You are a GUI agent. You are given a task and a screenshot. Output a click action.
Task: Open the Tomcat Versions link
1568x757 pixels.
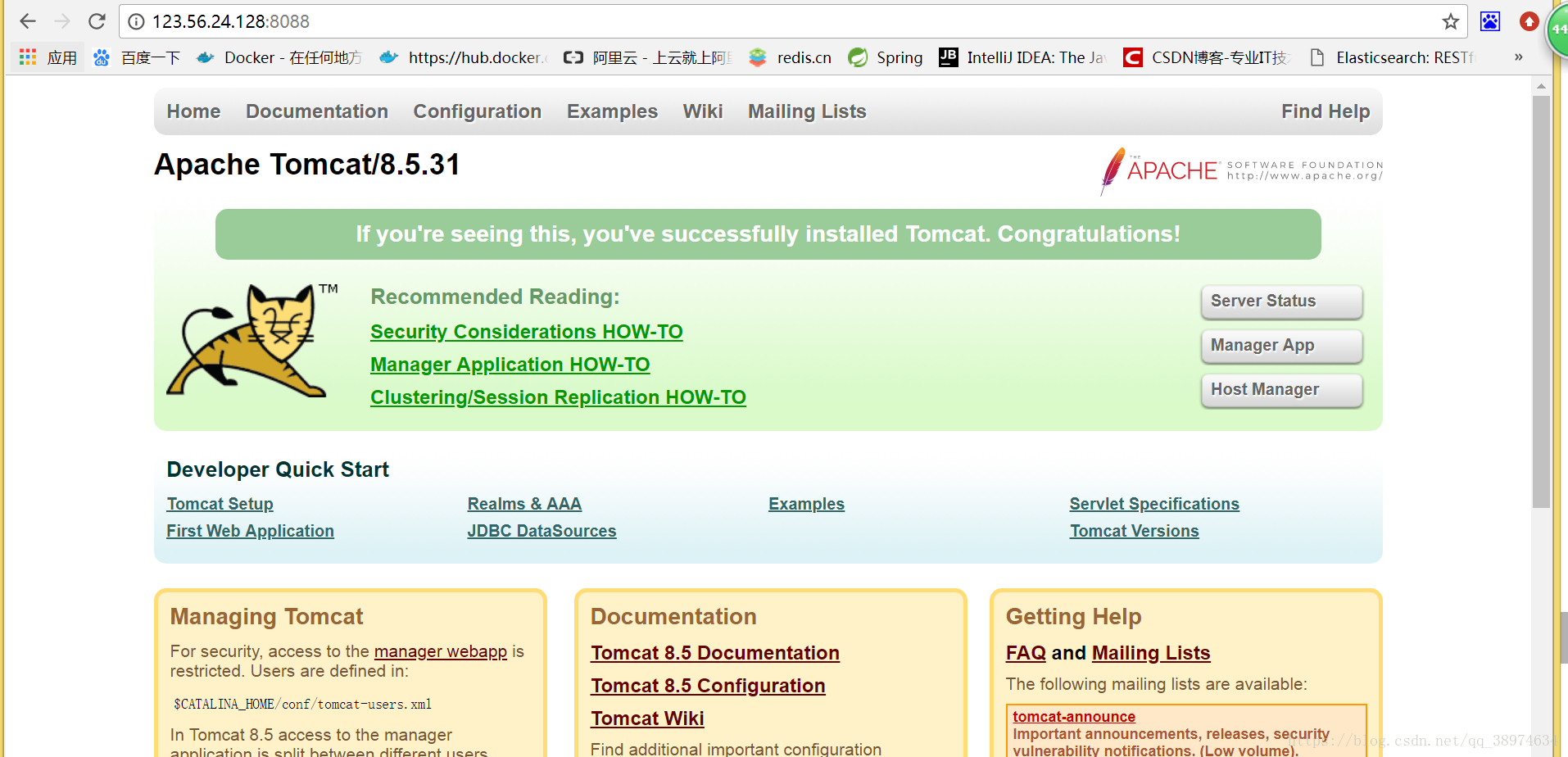(1134, 531)
